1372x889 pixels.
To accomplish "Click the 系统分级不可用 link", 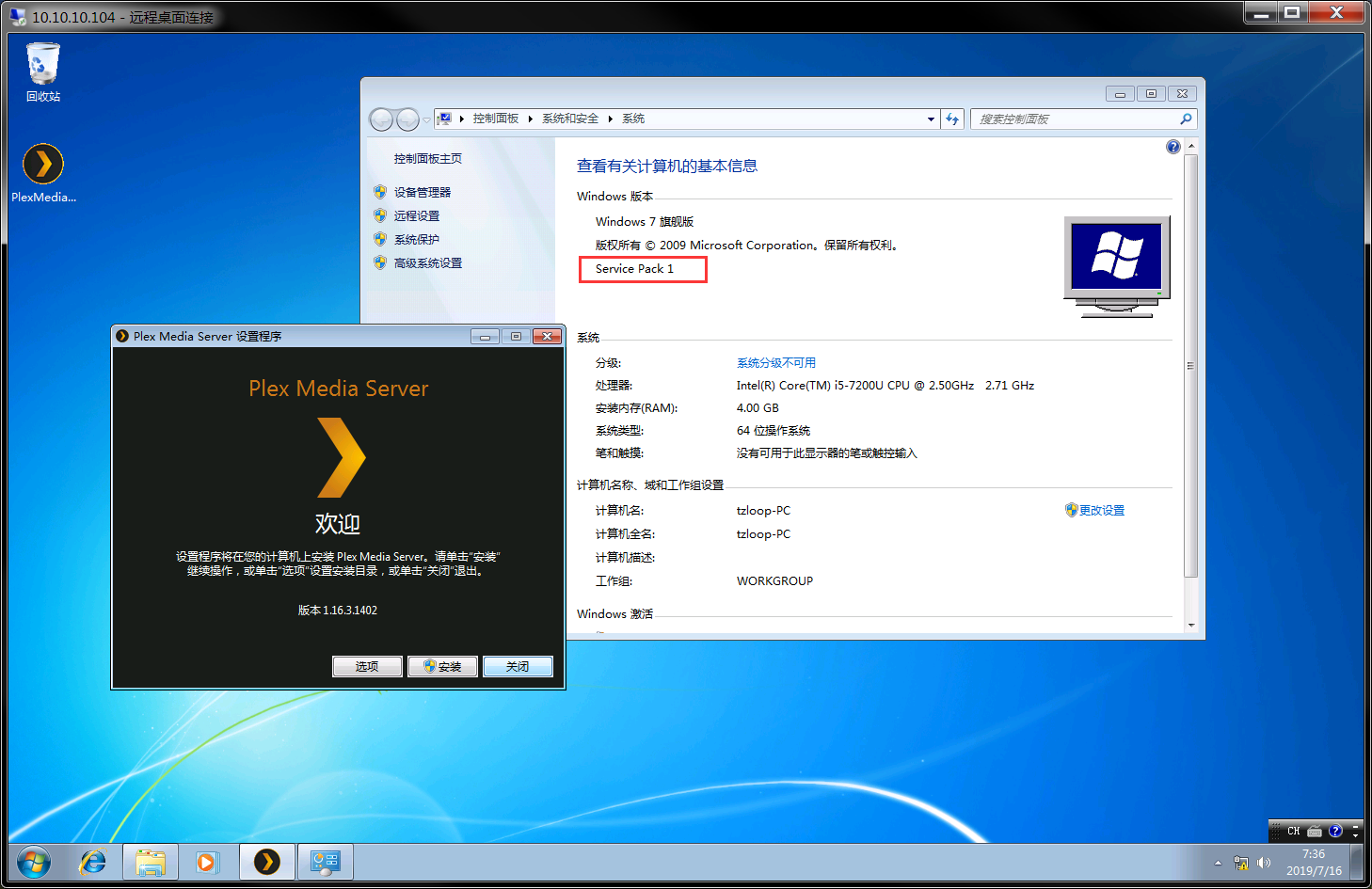I will [776, 363].
